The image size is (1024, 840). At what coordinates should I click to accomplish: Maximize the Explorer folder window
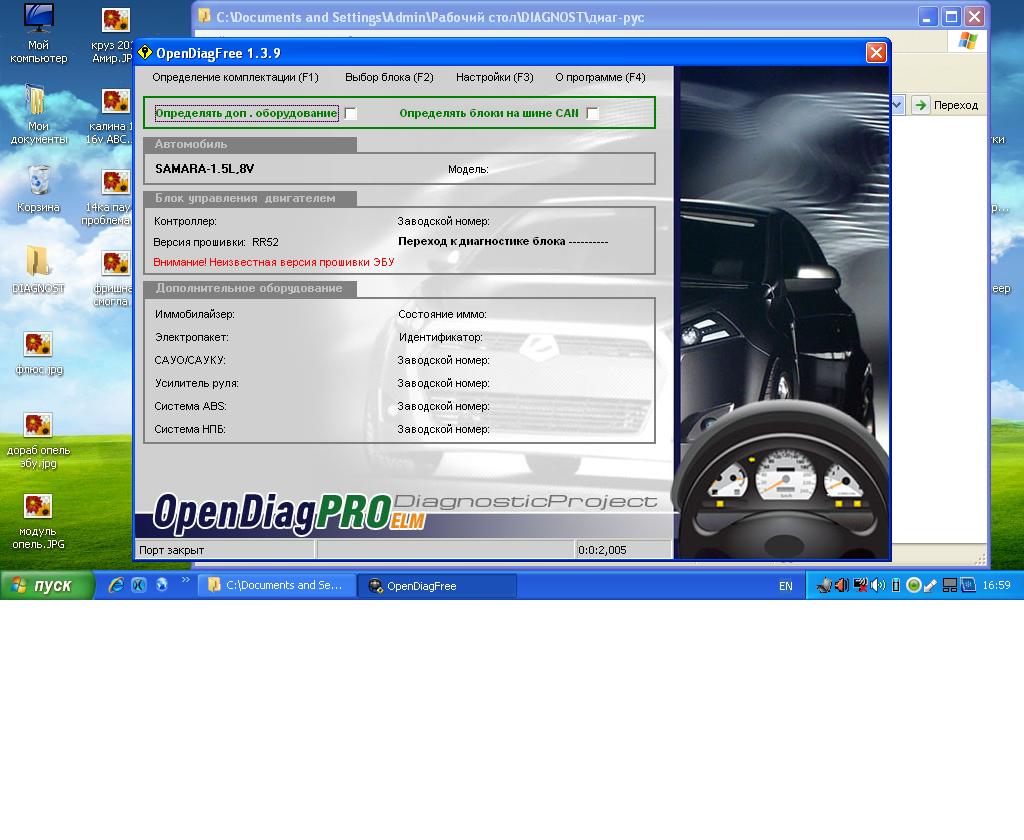(951, 17)
